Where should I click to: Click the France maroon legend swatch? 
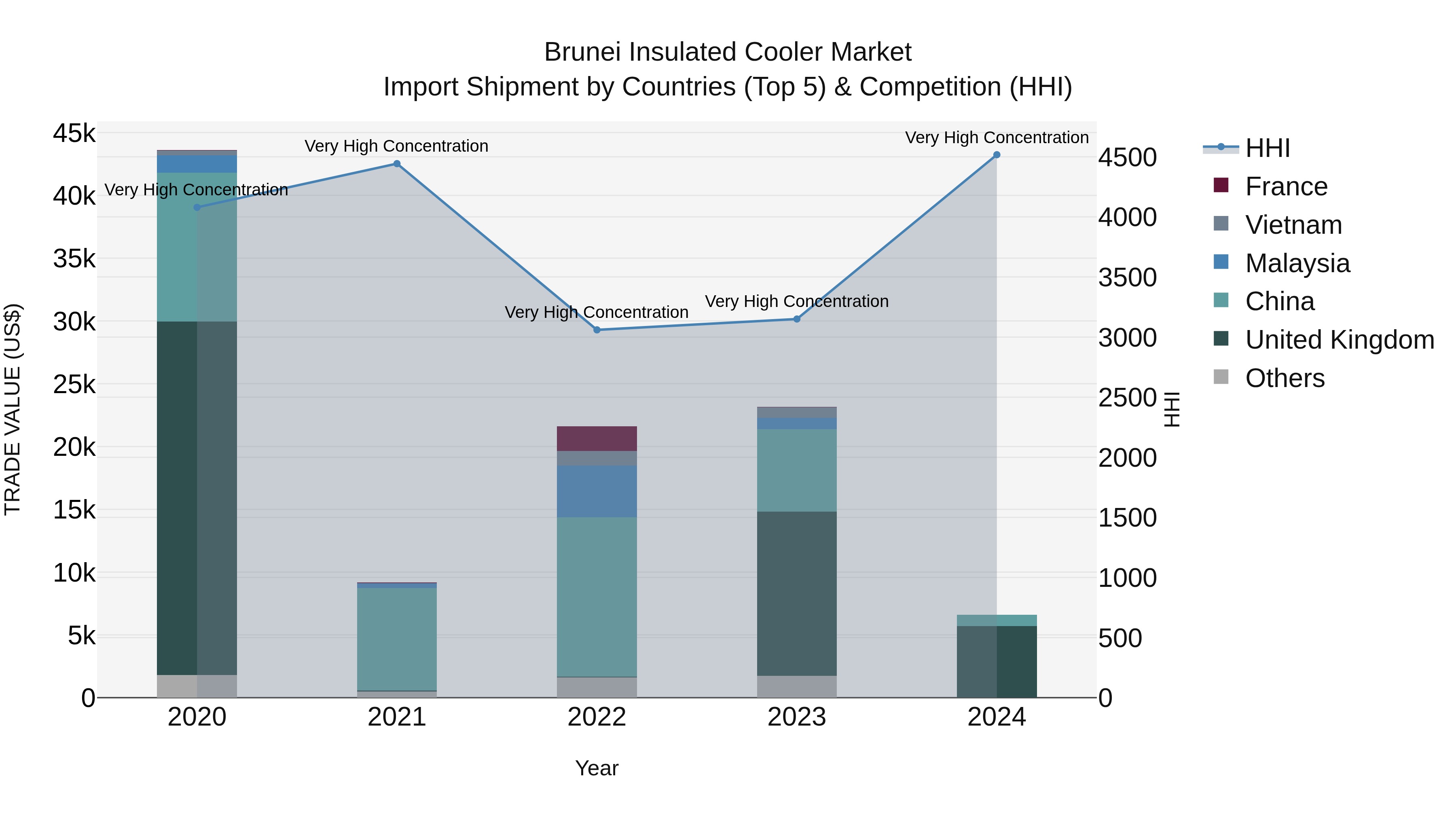pyautogui.click(x=1221, y=185)
